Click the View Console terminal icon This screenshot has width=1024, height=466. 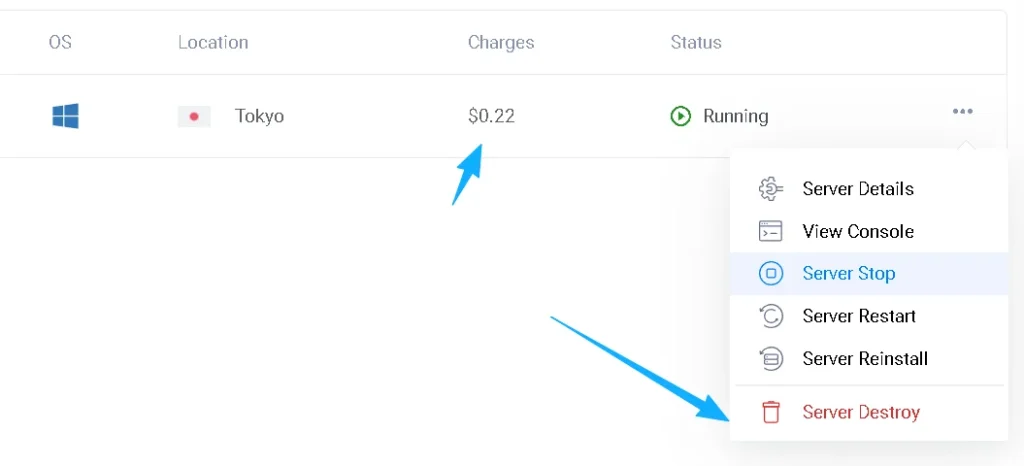[x=770, y=231]
